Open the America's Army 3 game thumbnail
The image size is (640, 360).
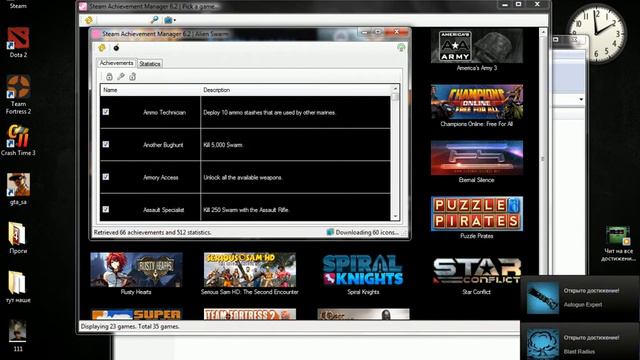pos(476,46)
